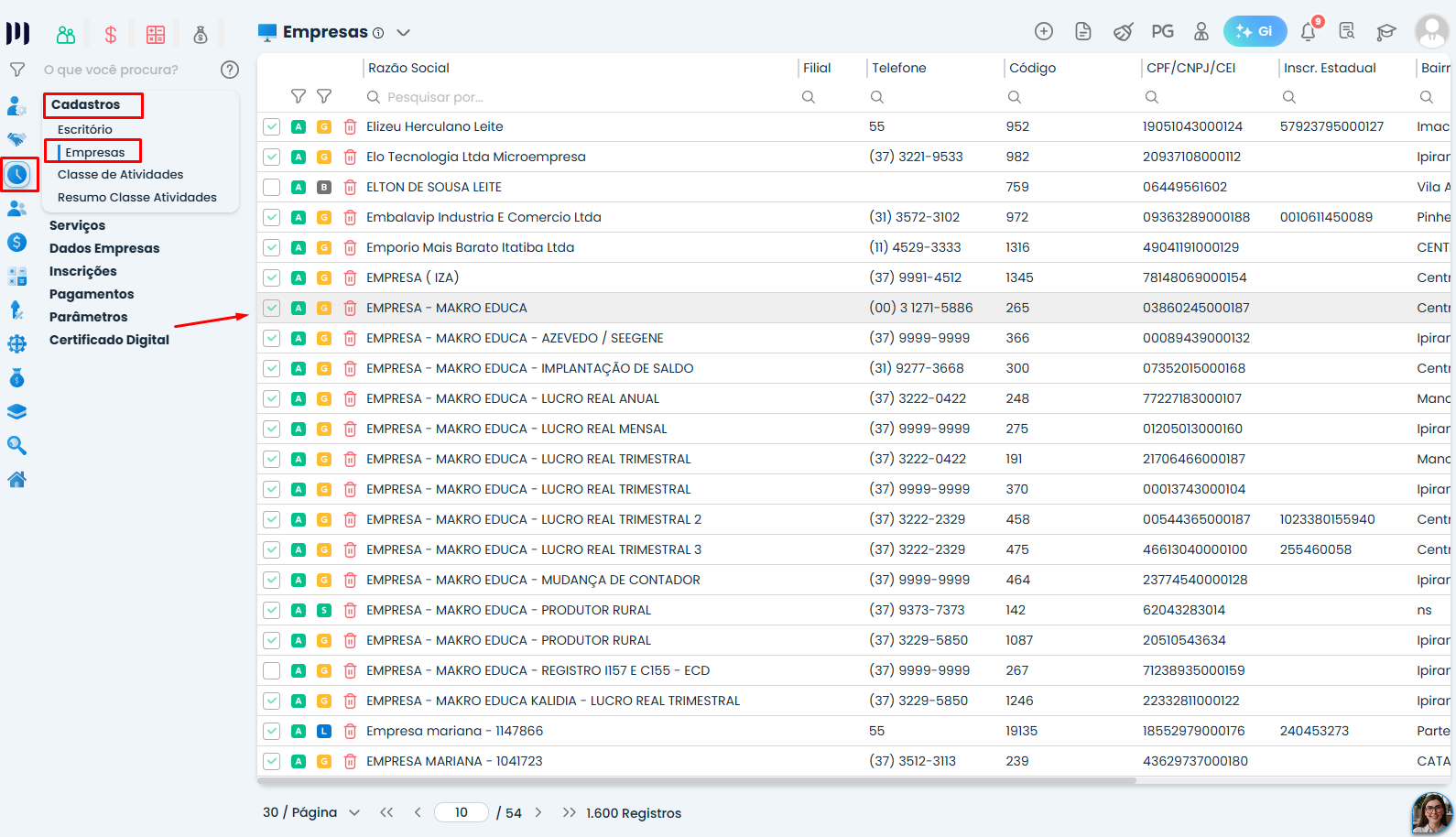The height and width of the screenshot is (837, 1456).
Task: Open Escritório submenu item
Action: 85,129
